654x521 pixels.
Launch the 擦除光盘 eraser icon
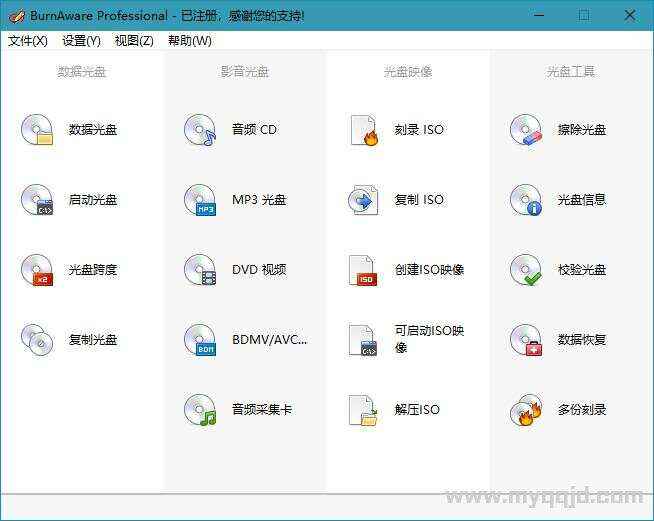[526, 130]
